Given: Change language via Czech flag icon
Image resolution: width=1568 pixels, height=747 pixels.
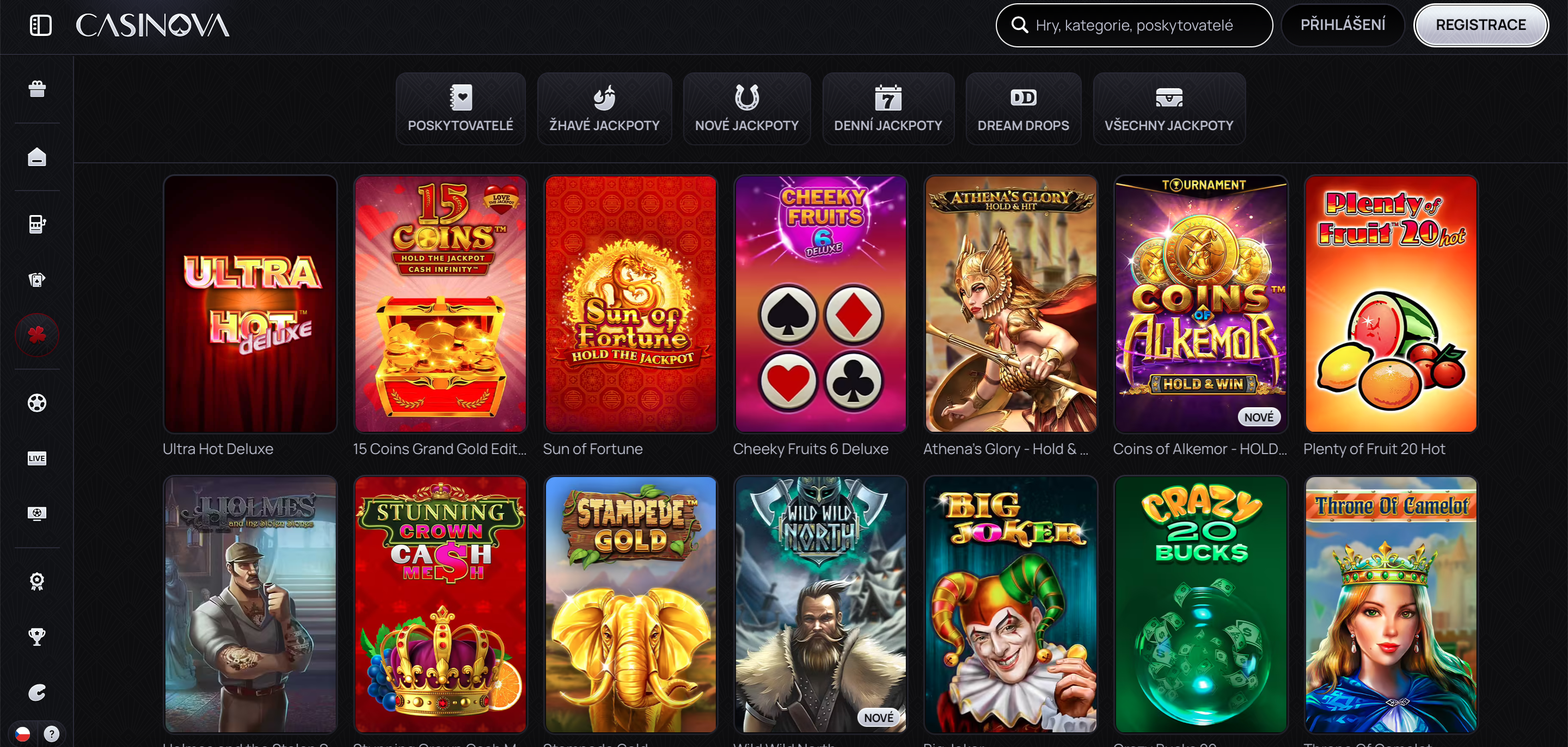Looking at the screenshot, I should 22,733.
